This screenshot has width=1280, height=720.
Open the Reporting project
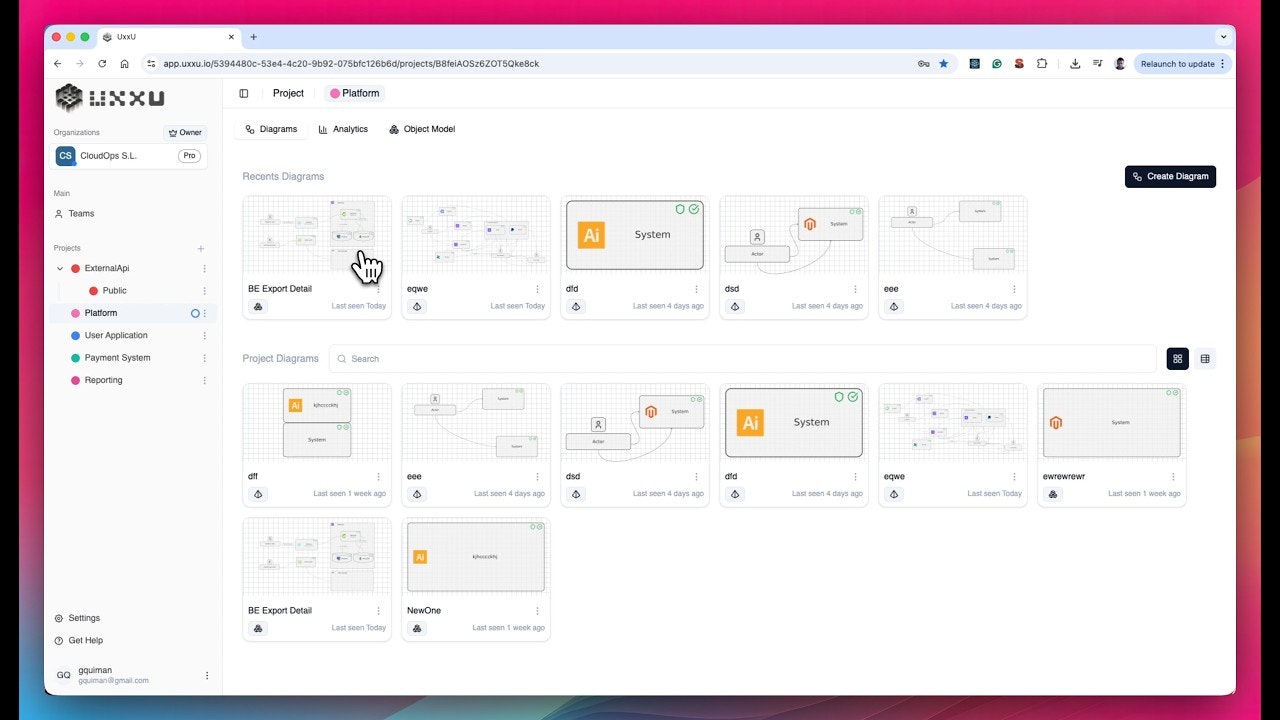point(103,380)
